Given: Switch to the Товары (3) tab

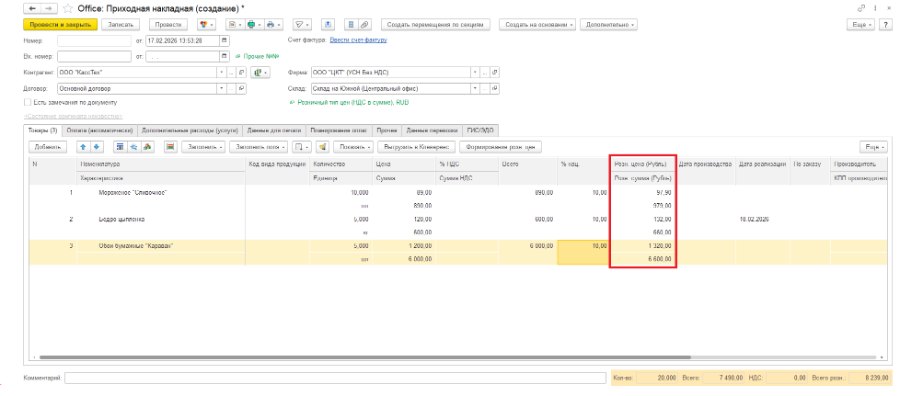Looking at the screenshot, I should tap(42, 130).
